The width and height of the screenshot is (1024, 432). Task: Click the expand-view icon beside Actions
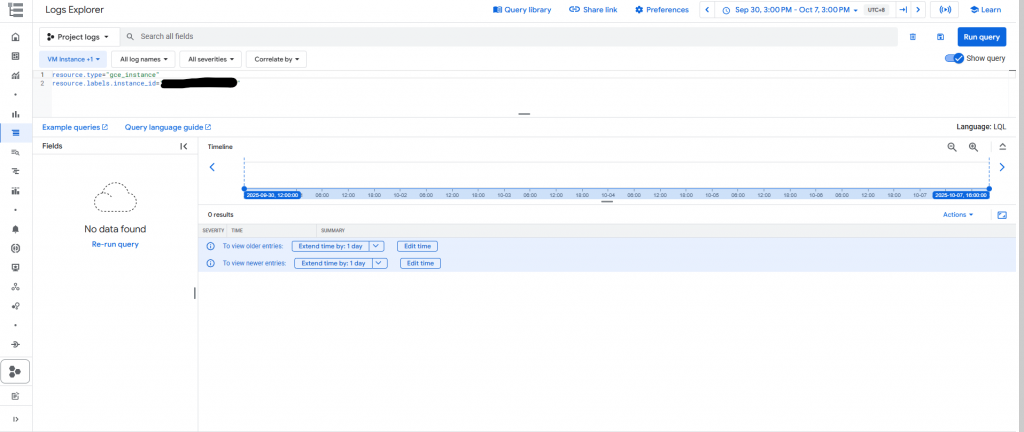click(1002, 215)
